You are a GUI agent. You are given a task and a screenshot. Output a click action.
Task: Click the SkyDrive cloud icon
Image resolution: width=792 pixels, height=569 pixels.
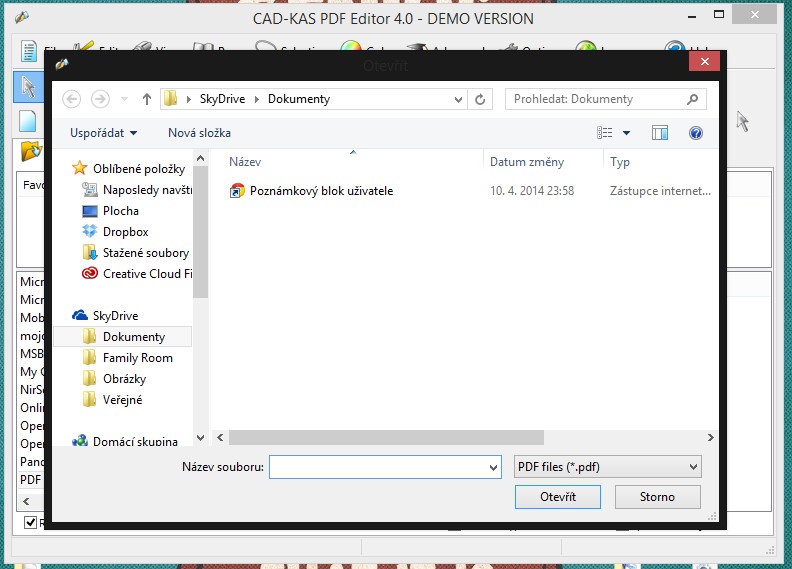click(80, 316)
